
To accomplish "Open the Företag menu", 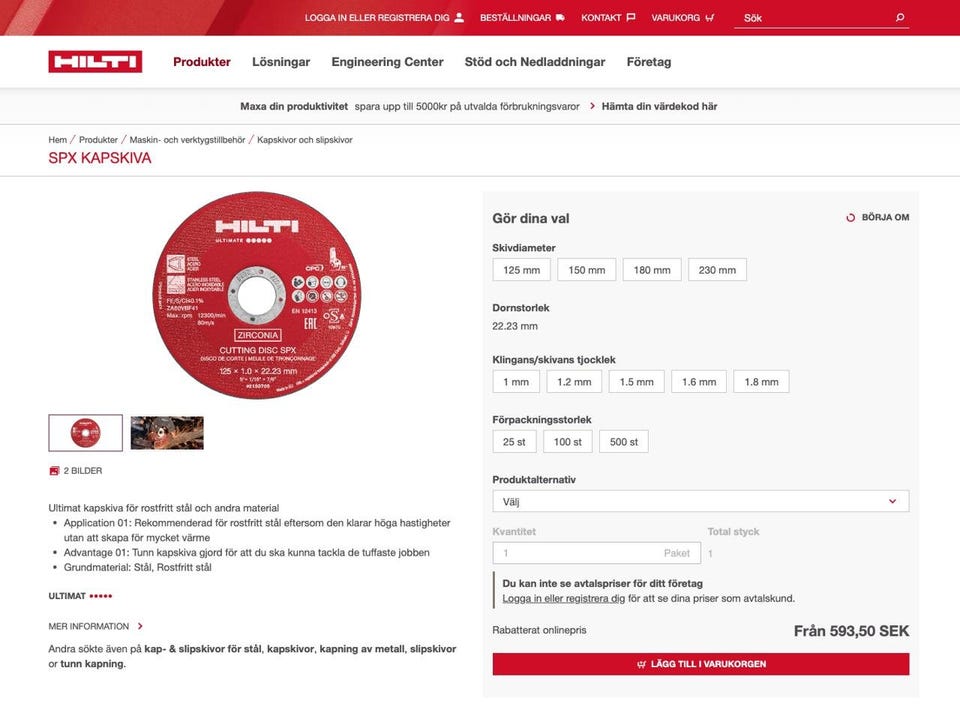I will (649, 62).
